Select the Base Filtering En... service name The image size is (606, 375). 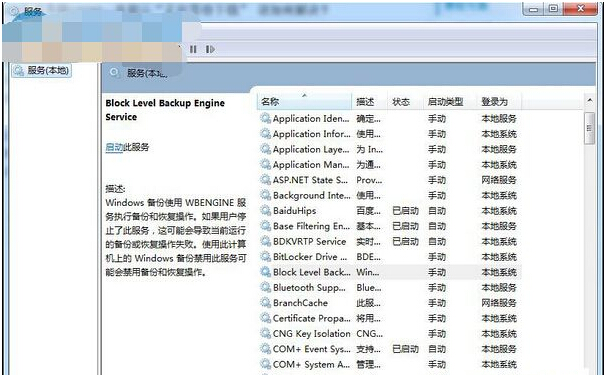(x=311, y=226)
